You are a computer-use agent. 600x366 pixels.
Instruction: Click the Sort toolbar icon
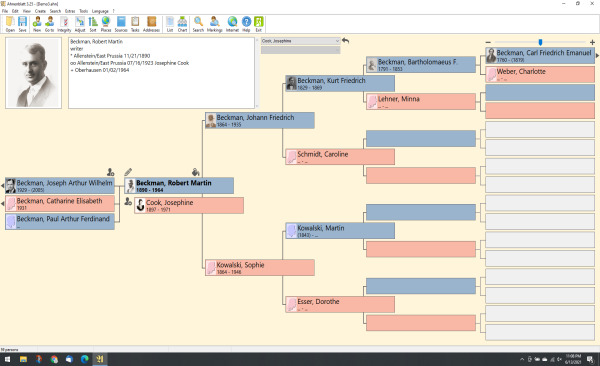click(93, 24)
